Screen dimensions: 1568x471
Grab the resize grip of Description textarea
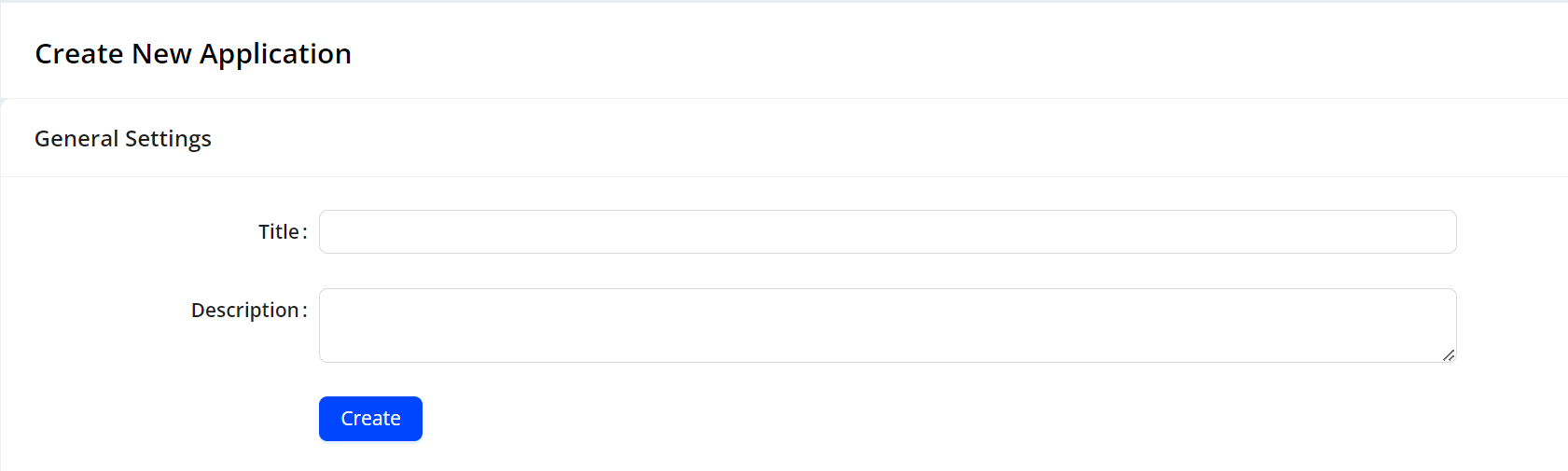[1449, 355]
